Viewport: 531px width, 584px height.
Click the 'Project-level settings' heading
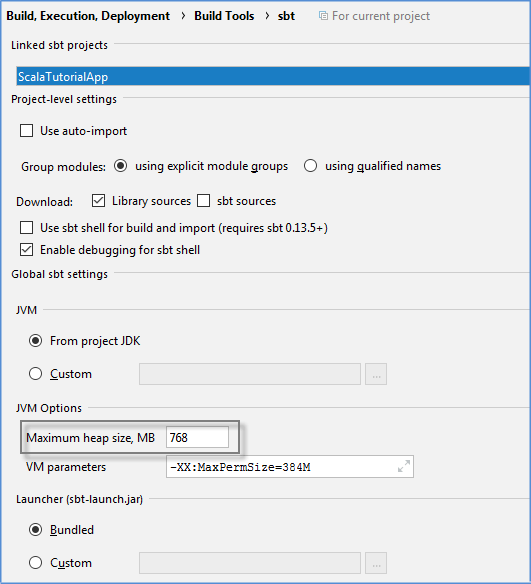[x=64, y=99]
